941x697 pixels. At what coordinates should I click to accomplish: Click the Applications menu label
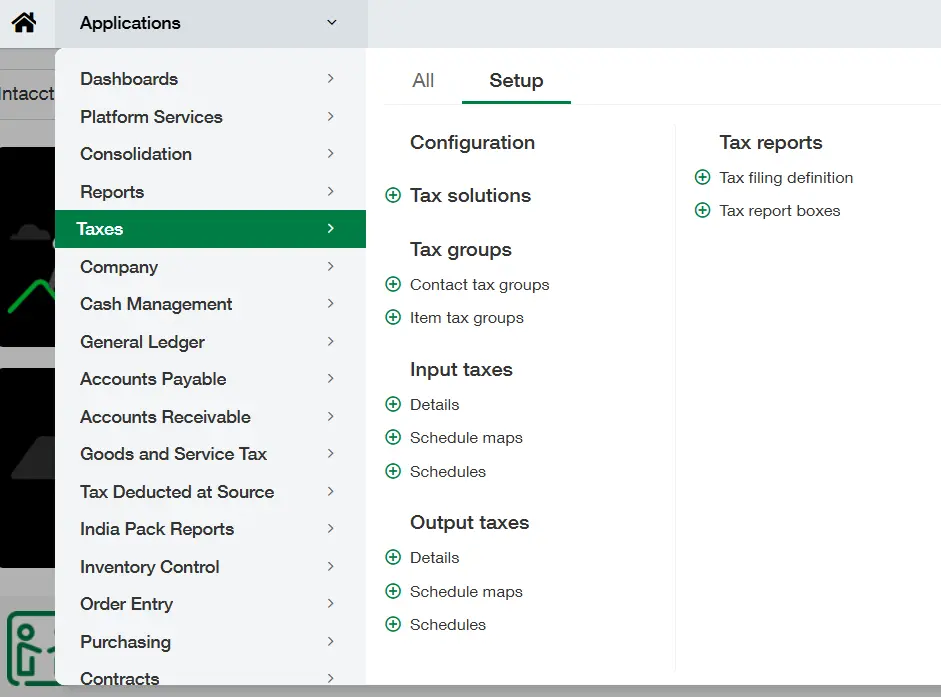[x=130, y=23]
